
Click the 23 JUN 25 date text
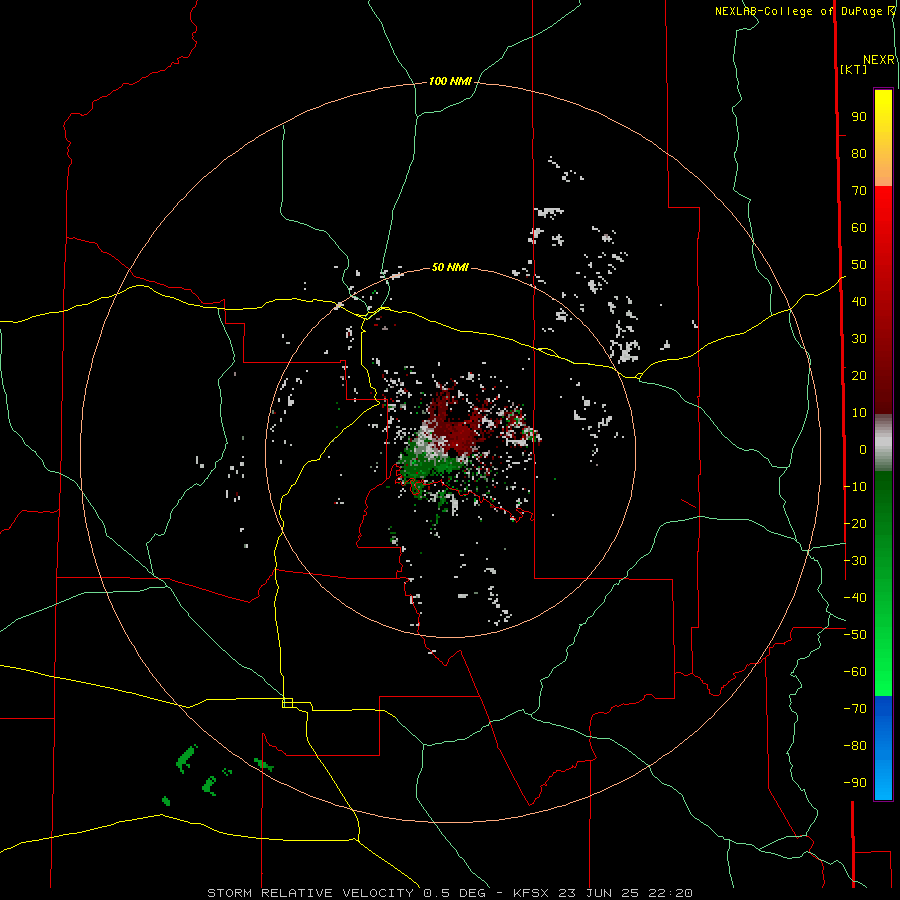point(599,893)
